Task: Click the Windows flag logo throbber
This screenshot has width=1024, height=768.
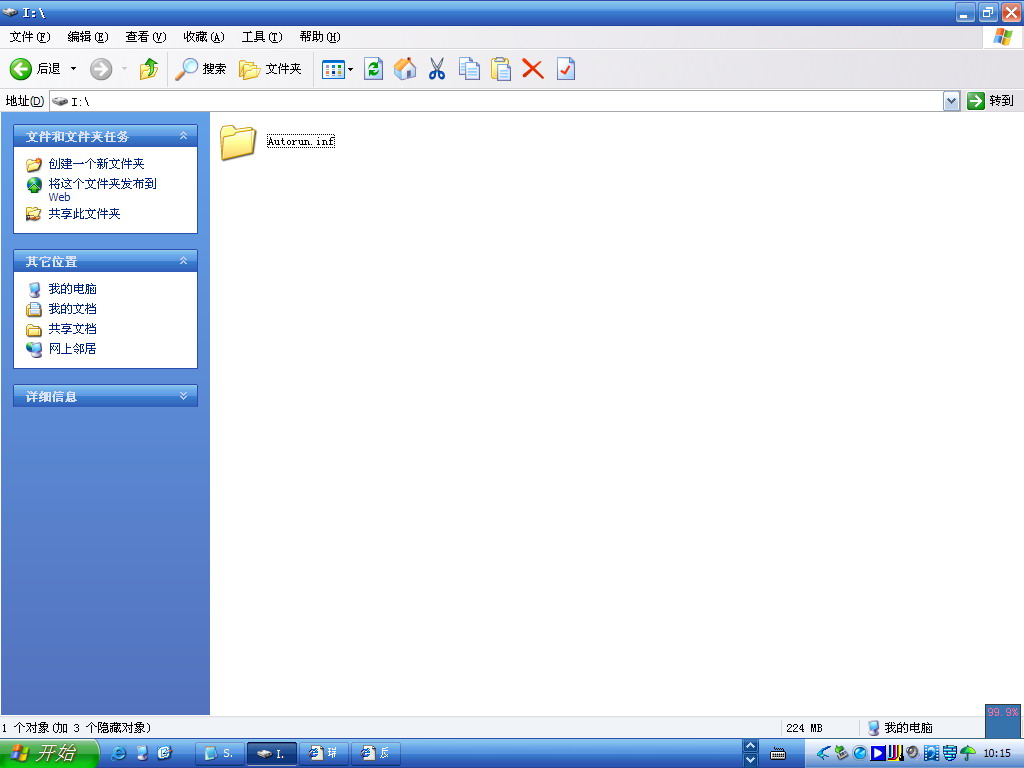Action: coord(1002,37)
